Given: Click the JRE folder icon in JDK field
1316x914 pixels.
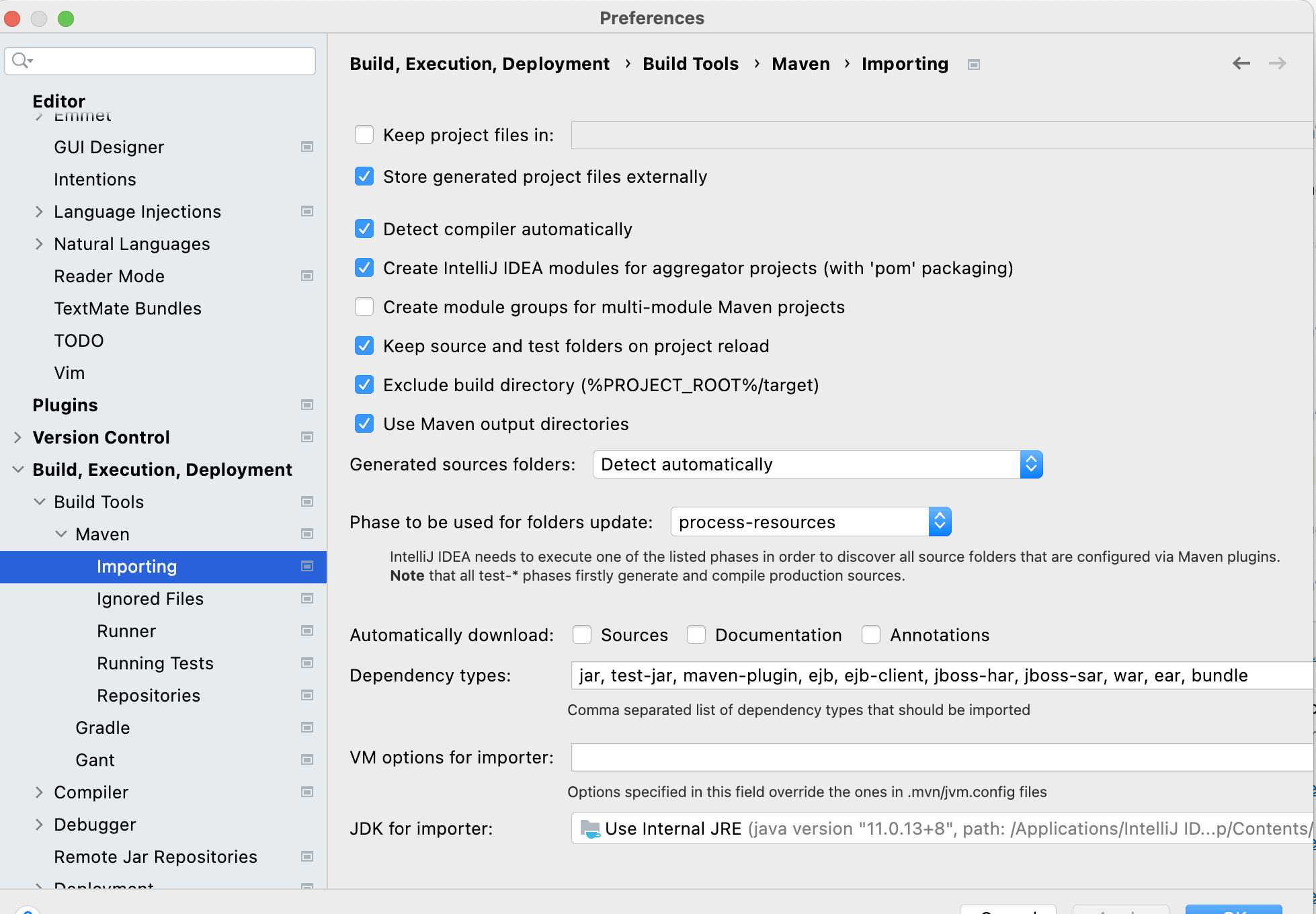Looking at the screenshot, I should (589, 829).
